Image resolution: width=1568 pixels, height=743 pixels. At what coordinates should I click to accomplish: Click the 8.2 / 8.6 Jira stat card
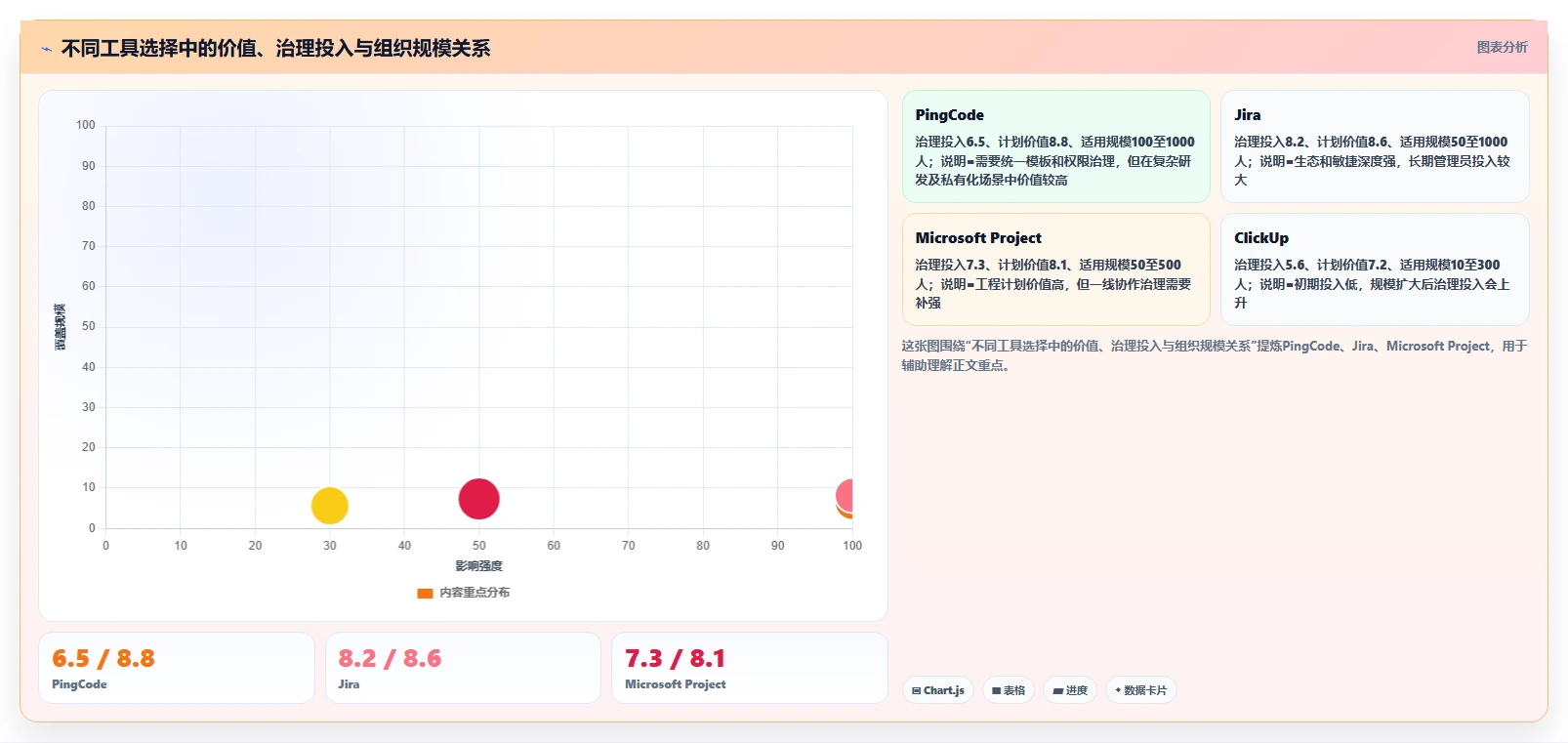(463, 668)
